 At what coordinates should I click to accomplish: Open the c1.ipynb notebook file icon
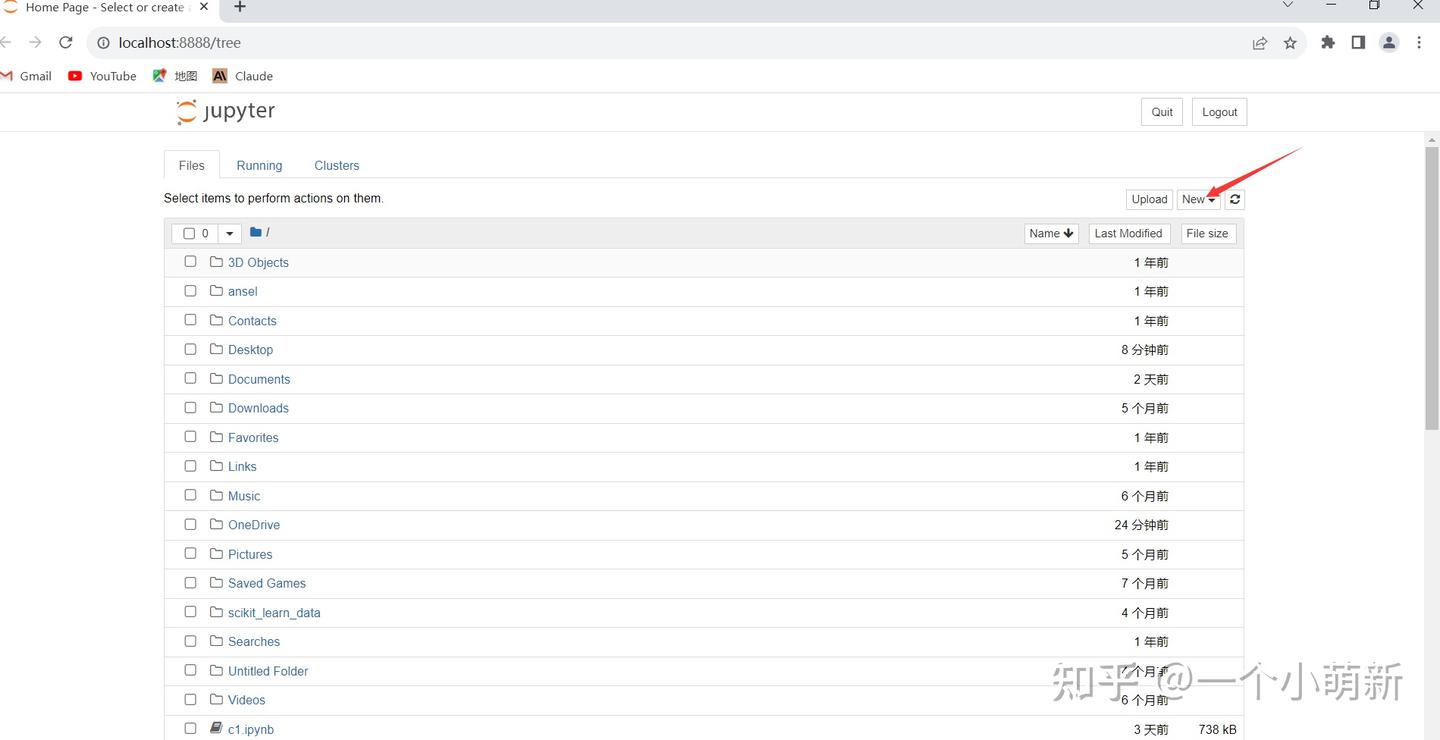pos(216,728)
